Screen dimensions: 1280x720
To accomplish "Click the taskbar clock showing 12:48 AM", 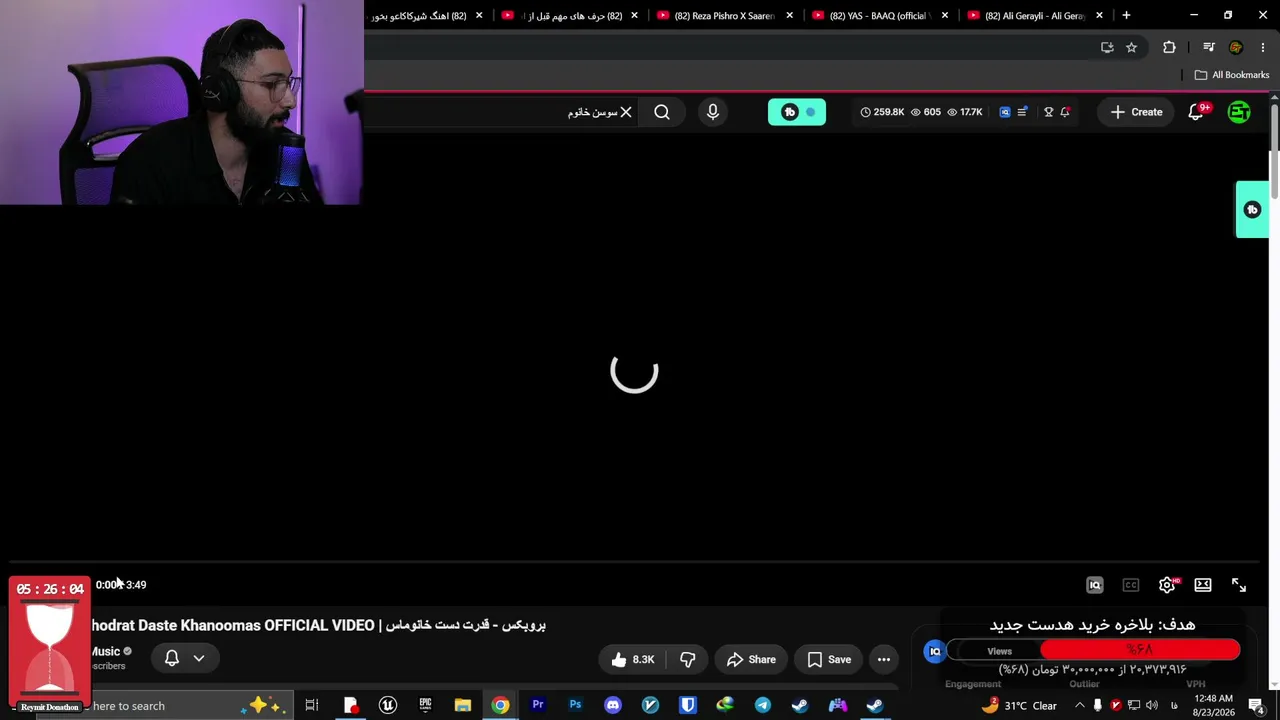I will click(x=1214, y=706).
